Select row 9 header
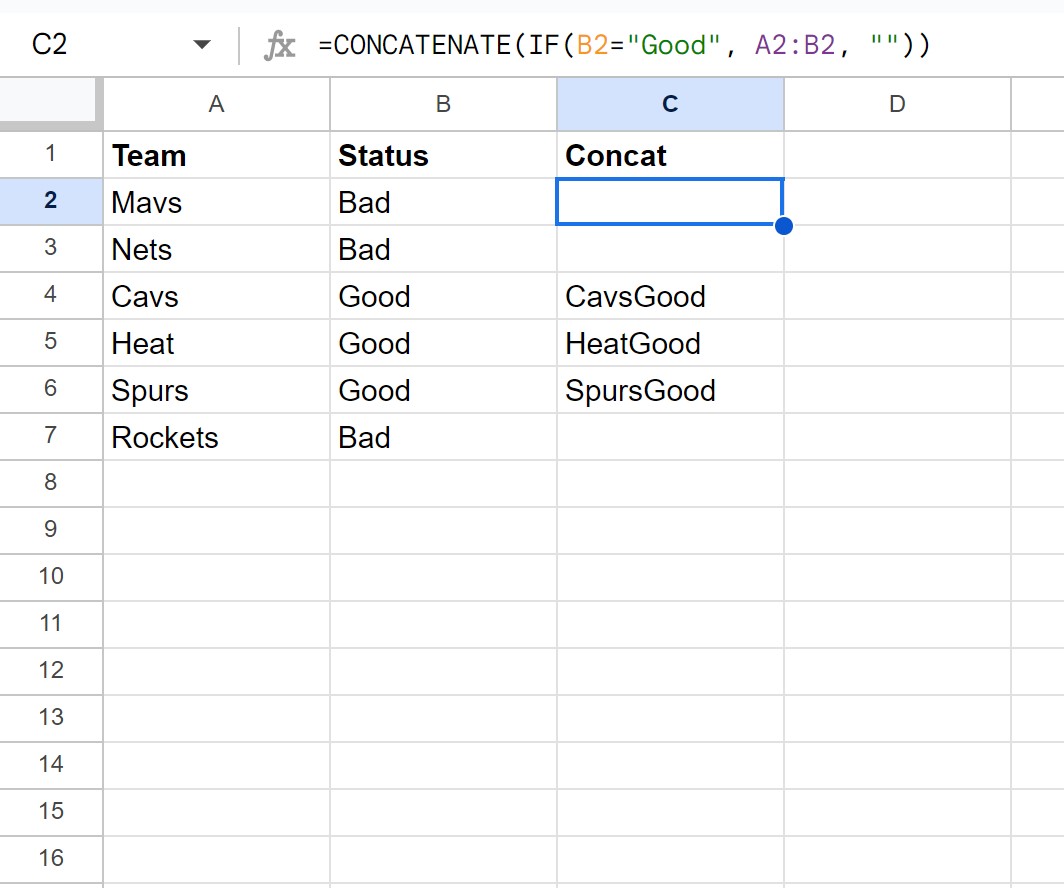1064x888 pixels. coord(51,530)
